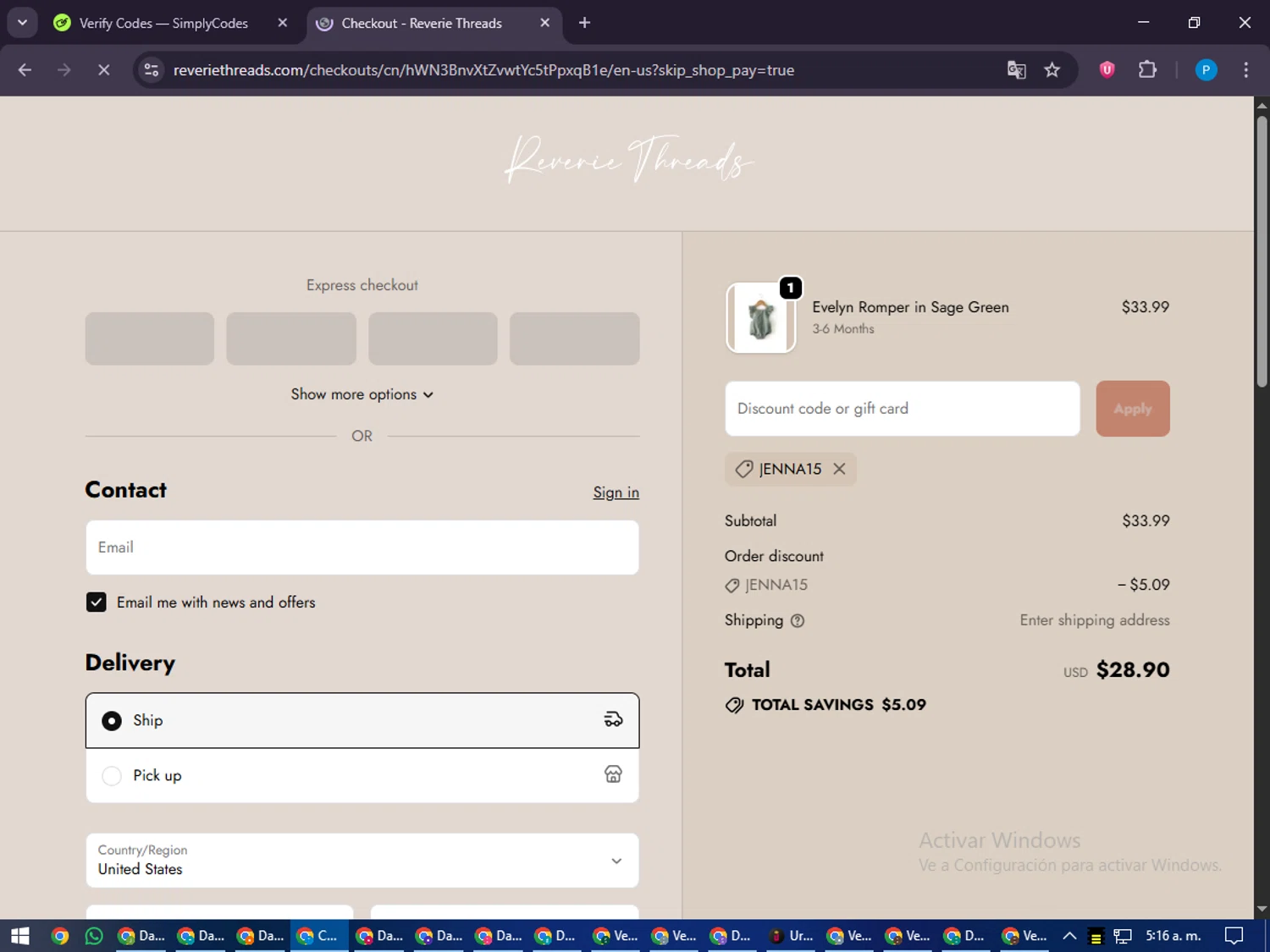The image size is (1270, 952).
Task: Click the last express checkout button
Action: tap(574, 338)
